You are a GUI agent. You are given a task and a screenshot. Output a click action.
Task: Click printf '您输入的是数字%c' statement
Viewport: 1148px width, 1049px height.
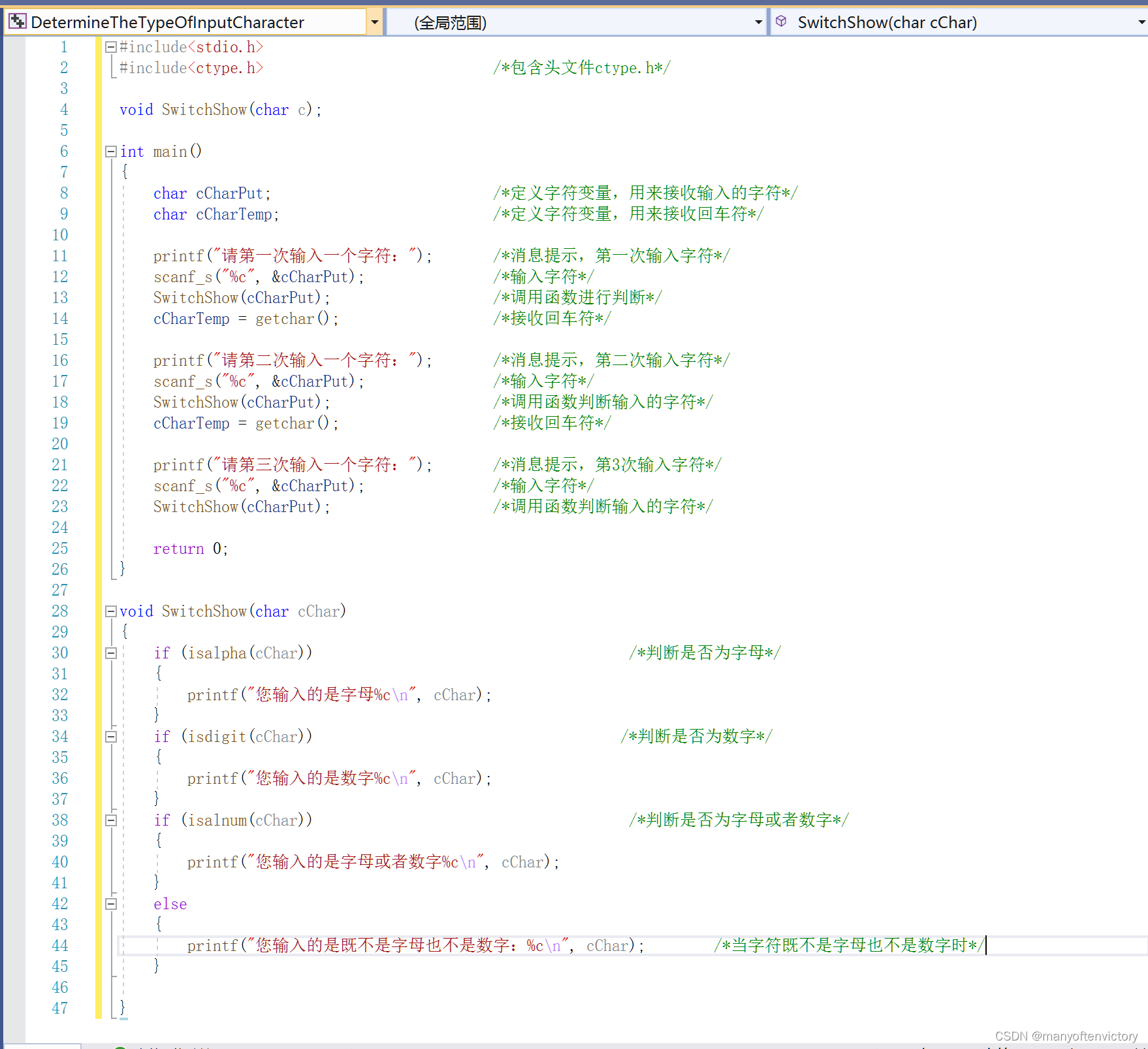(340, 779)
